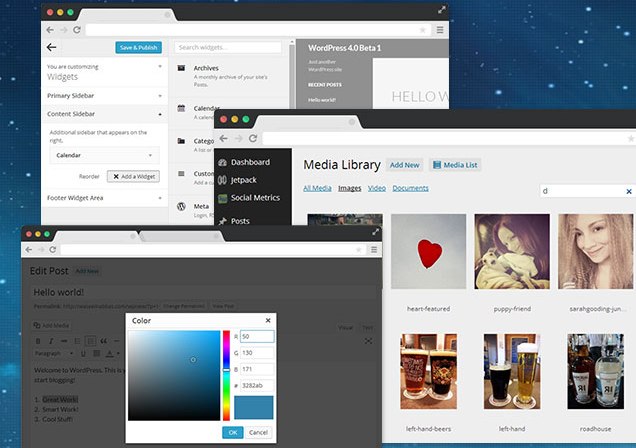
Task: Click Add New in Media Library
Action: 404,165
